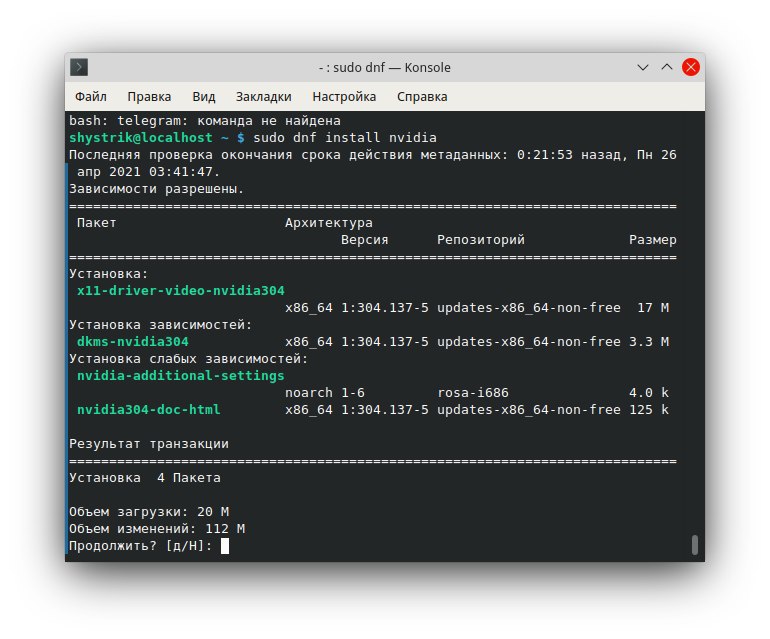Click the line Зависимости разрешены.
This screenshot has width=770, height=639.
(157, 189)
